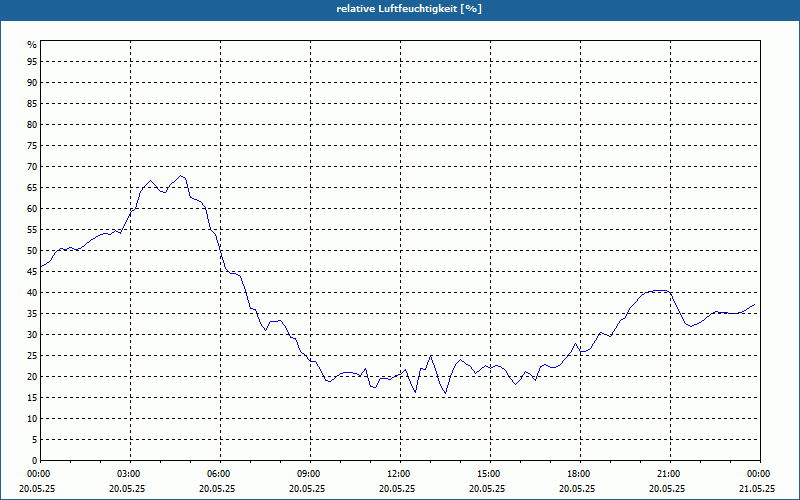The width and height of the screenshot is (800, 500).
Task: Click the "60" y-axis label
Action: (x=32, y=209)
